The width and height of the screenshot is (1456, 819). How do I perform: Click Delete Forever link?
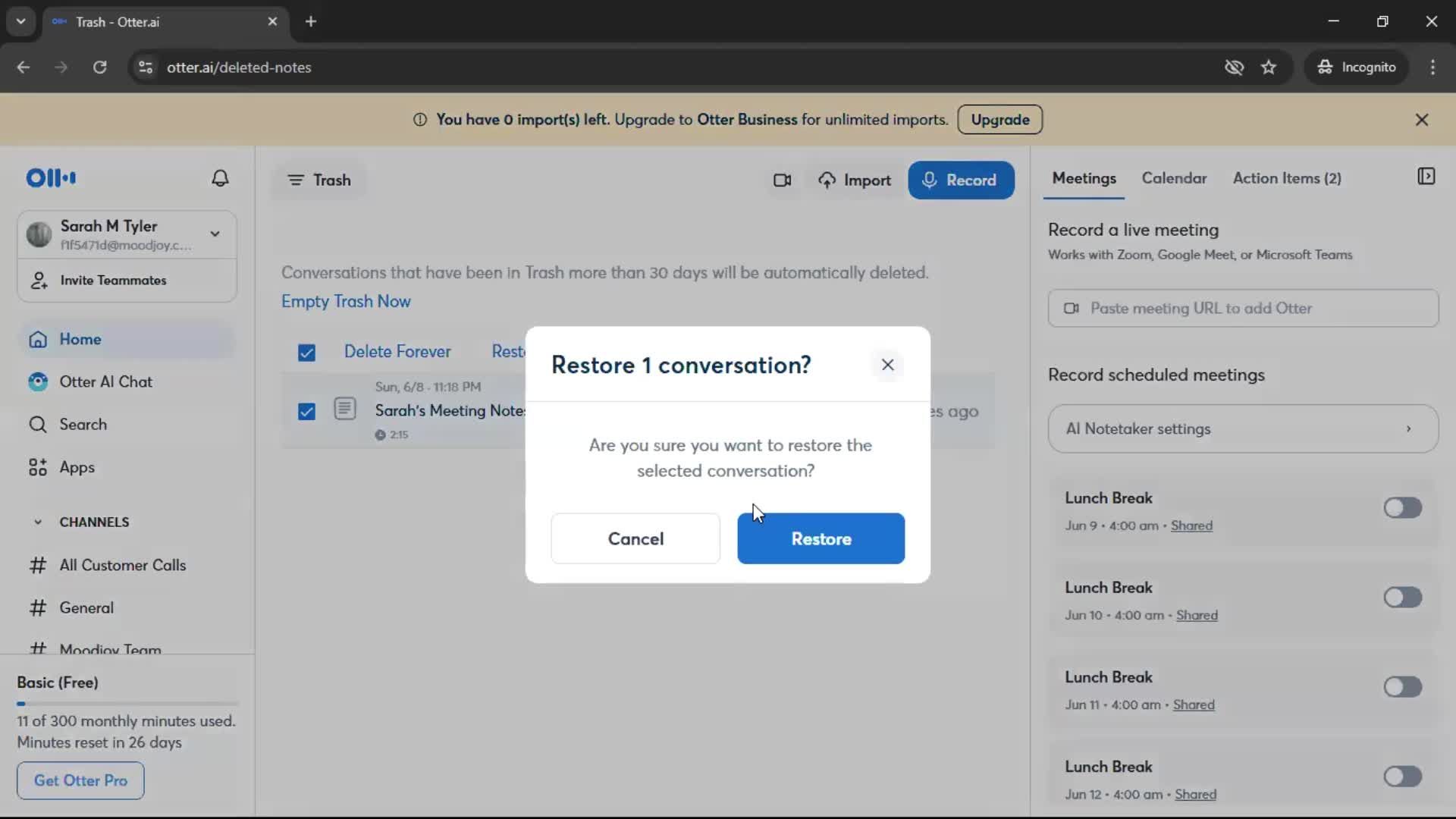[x=397, y=352]
